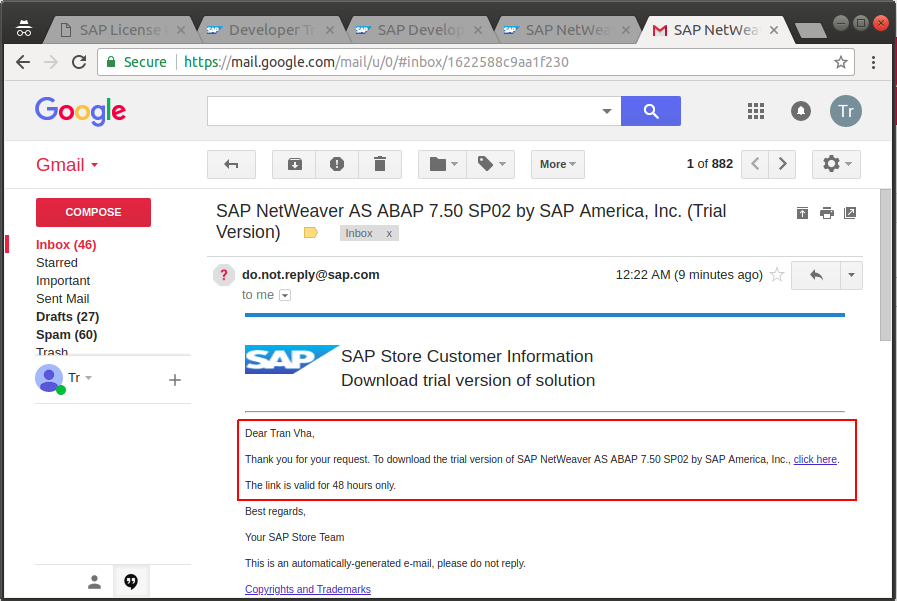Image resolution: width=897 pixels, height=601 pixels.
Task: Click the blue search button
Action: (x=651, y=111)
